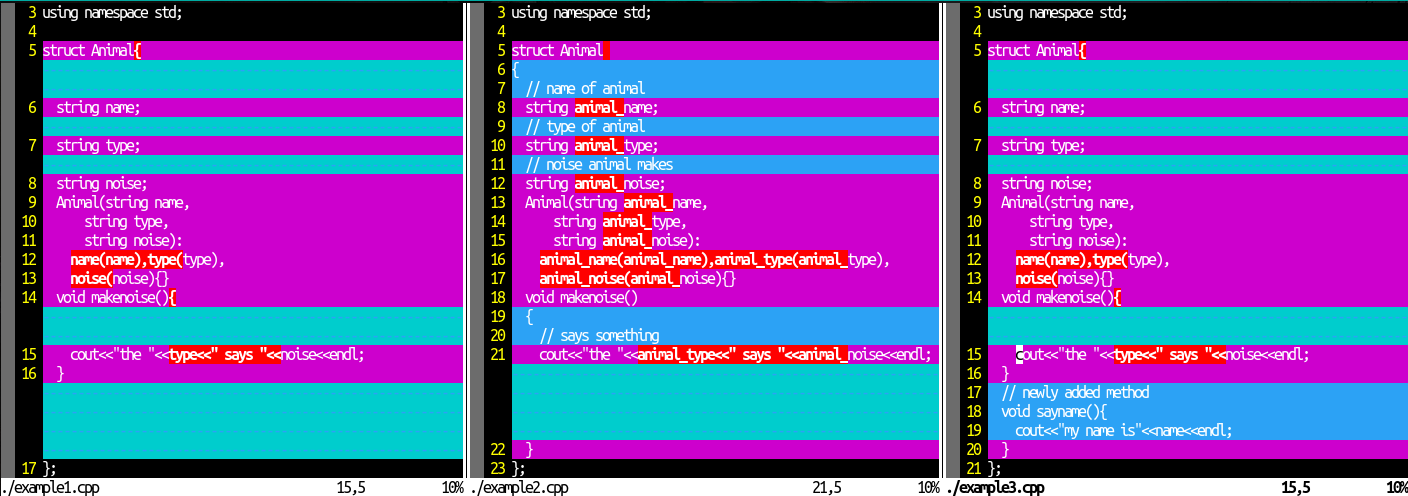Click the vertical split between example2 and example3

(943, 240)
